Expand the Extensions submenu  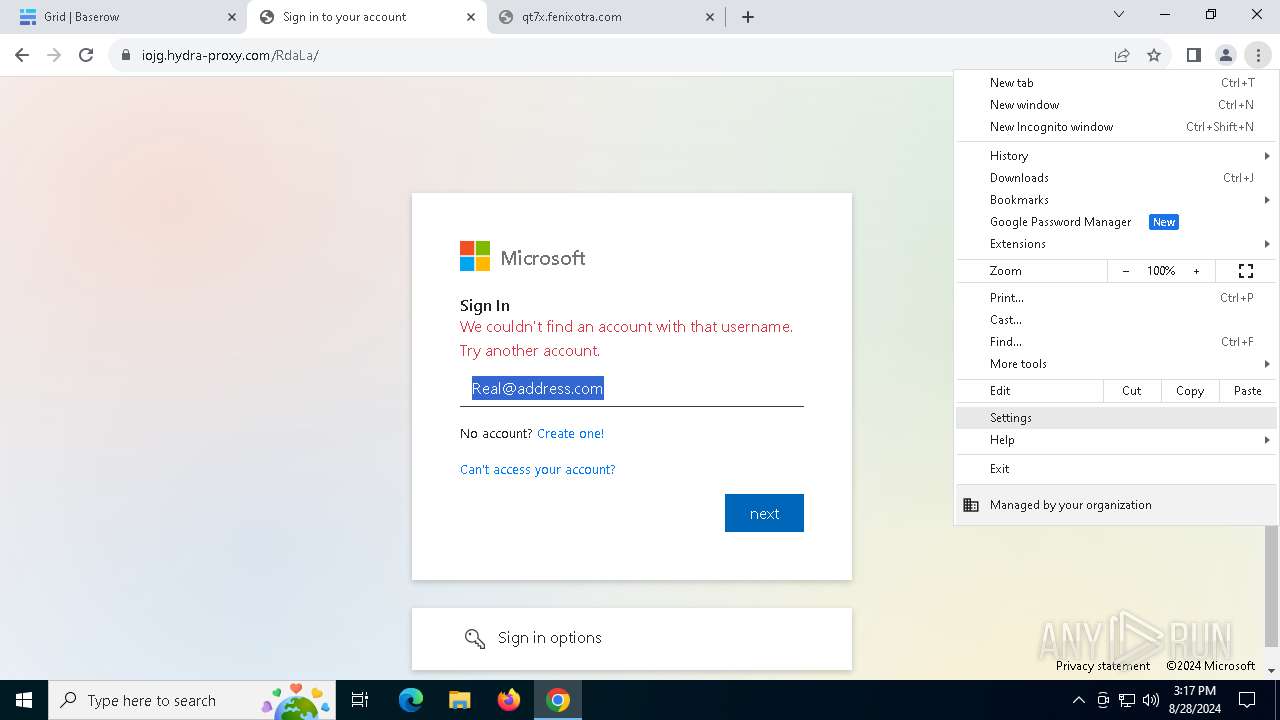1116,244
